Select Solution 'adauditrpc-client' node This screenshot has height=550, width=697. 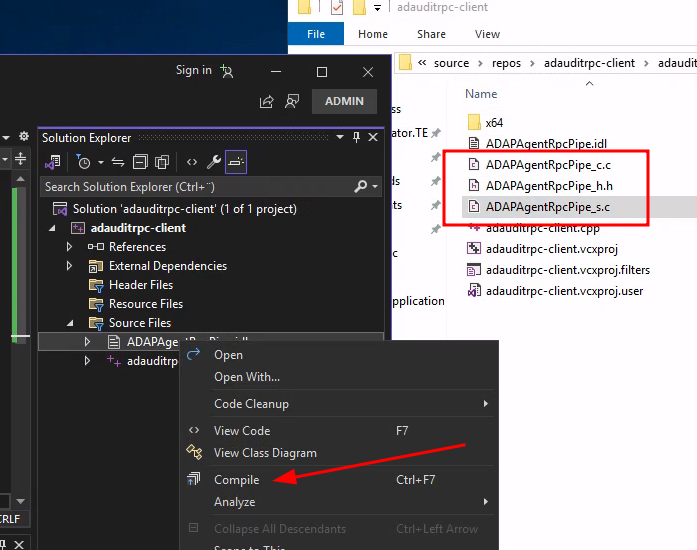(184, 209)
